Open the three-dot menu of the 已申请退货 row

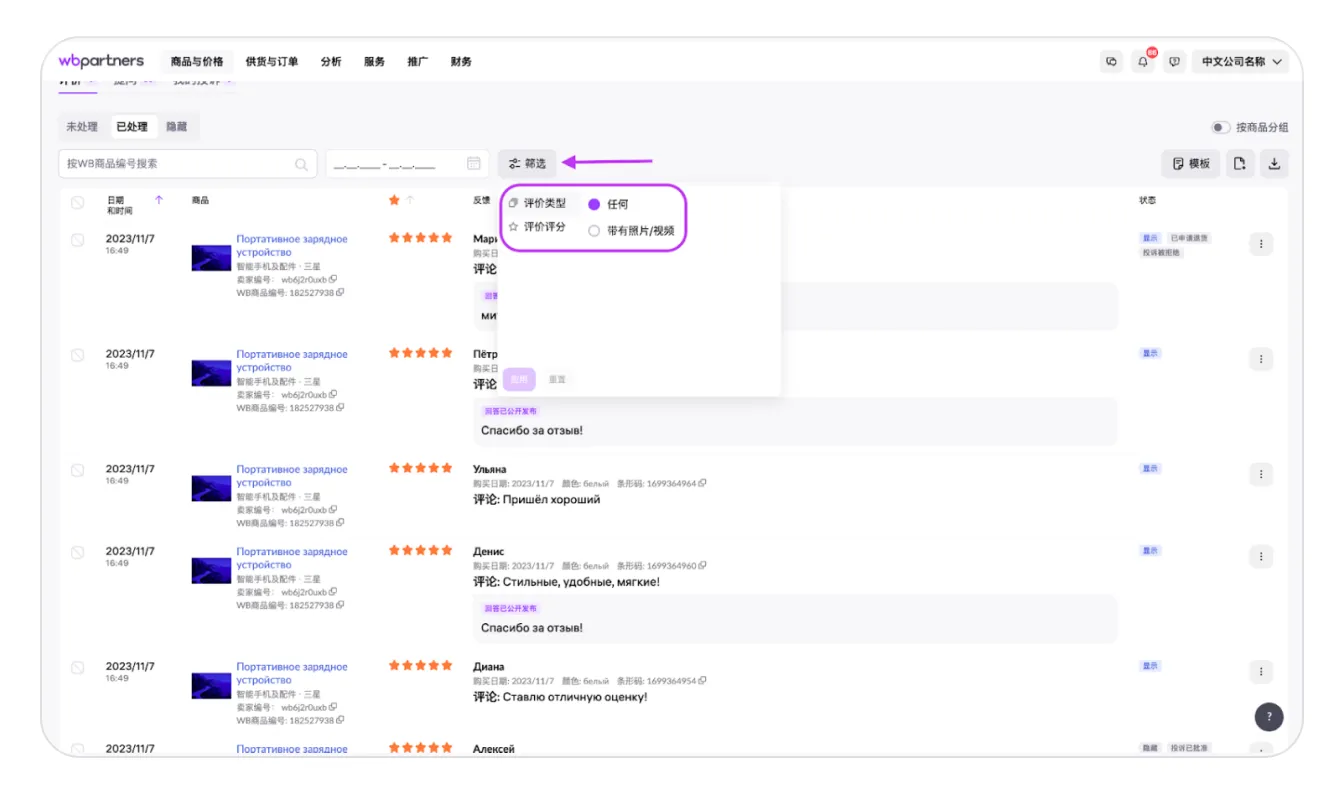click(x=1261, y=244)
